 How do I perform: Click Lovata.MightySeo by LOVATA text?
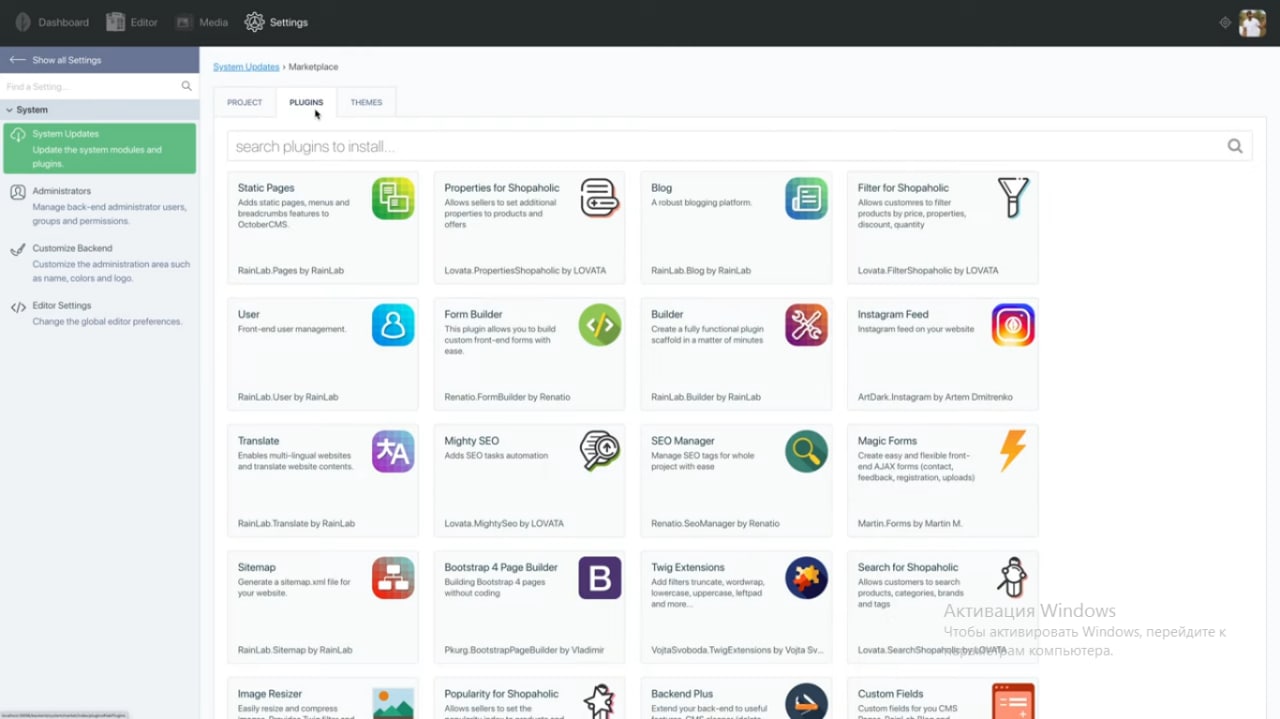(504, 524)
